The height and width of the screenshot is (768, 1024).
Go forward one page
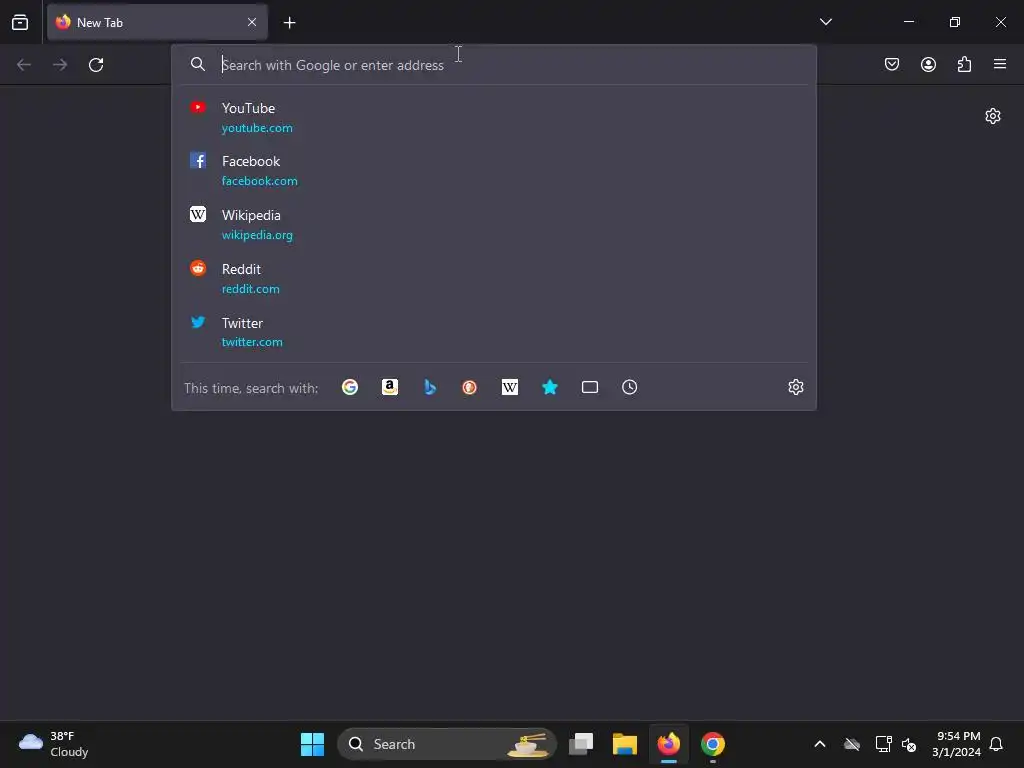point(60,65)
